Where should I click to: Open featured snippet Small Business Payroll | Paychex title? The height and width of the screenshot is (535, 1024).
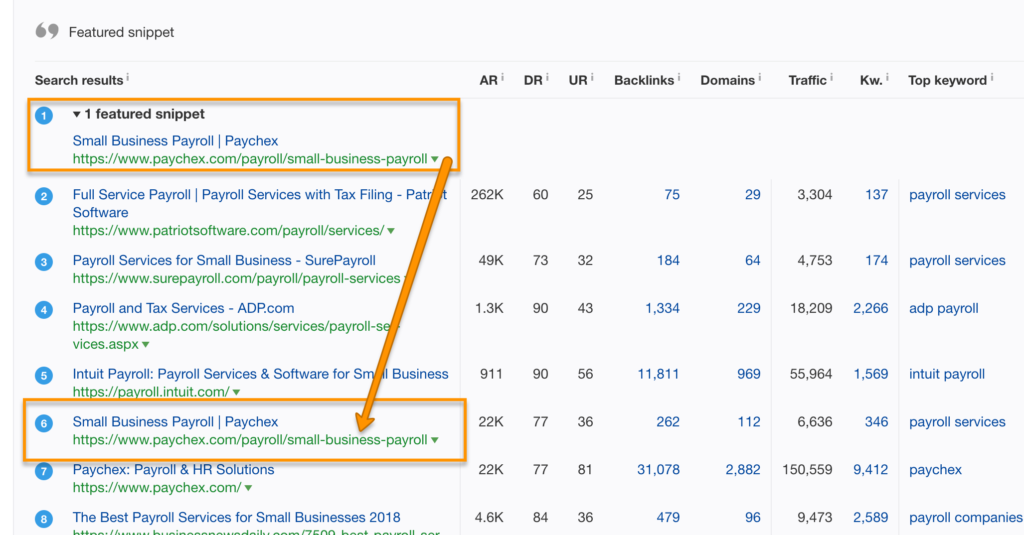[x=175, y=141]
